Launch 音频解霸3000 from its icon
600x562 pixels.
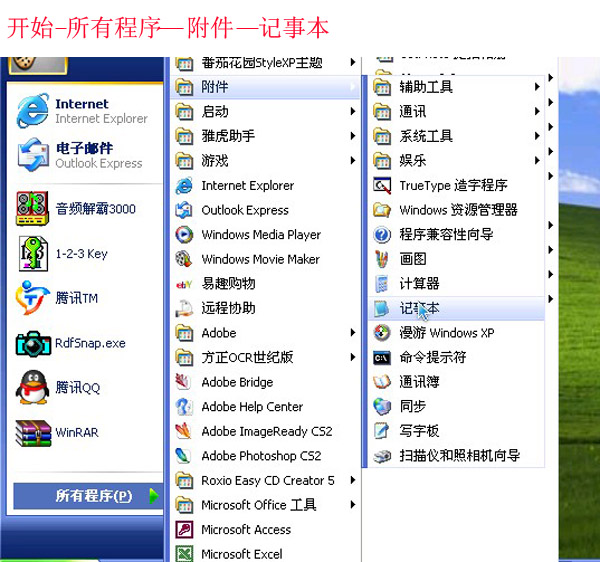(x=32, y=209)
